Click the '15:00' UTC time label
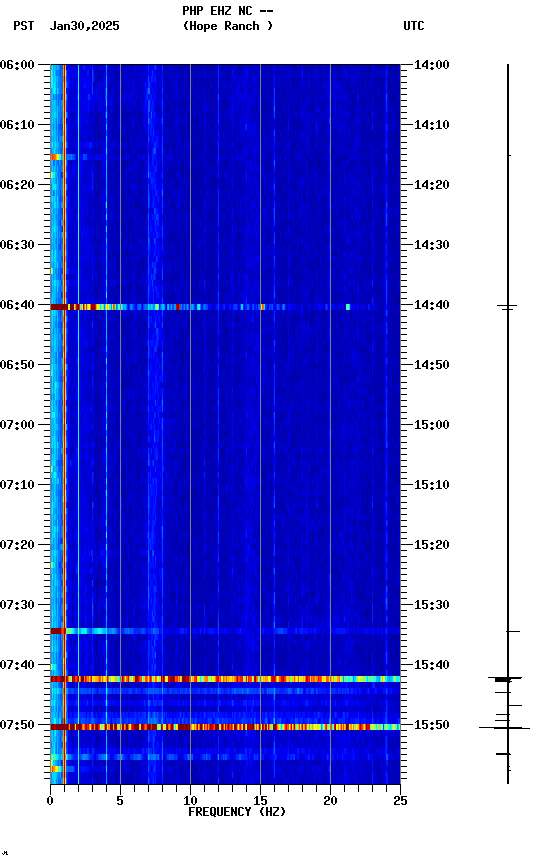The width and height of the screenshot is (552, 864). coord(432,425)
